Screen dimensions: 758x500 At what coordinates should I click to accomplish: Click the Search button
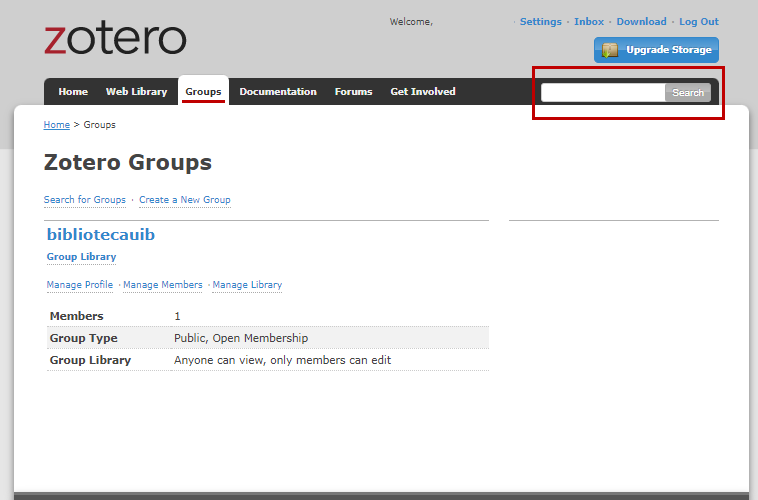(x=688, y=92)
